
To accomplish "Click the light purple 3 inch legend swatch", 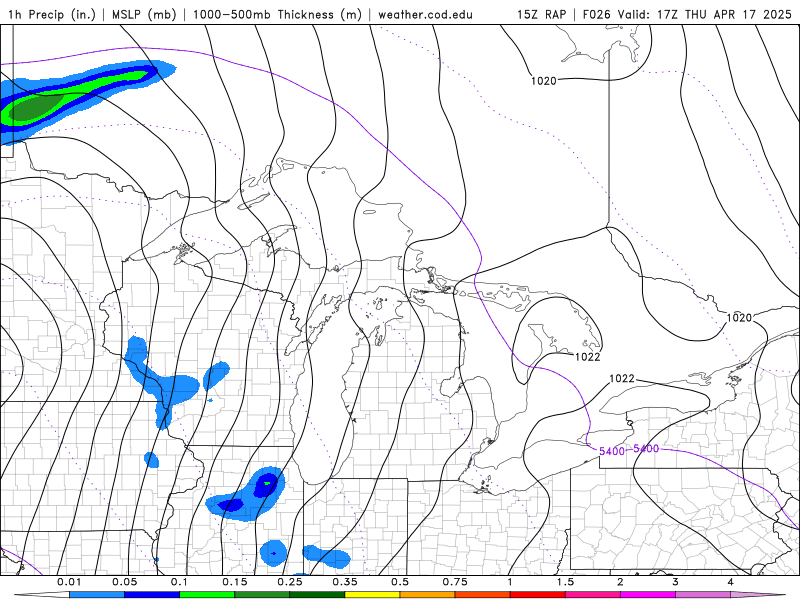I will 703,595.
